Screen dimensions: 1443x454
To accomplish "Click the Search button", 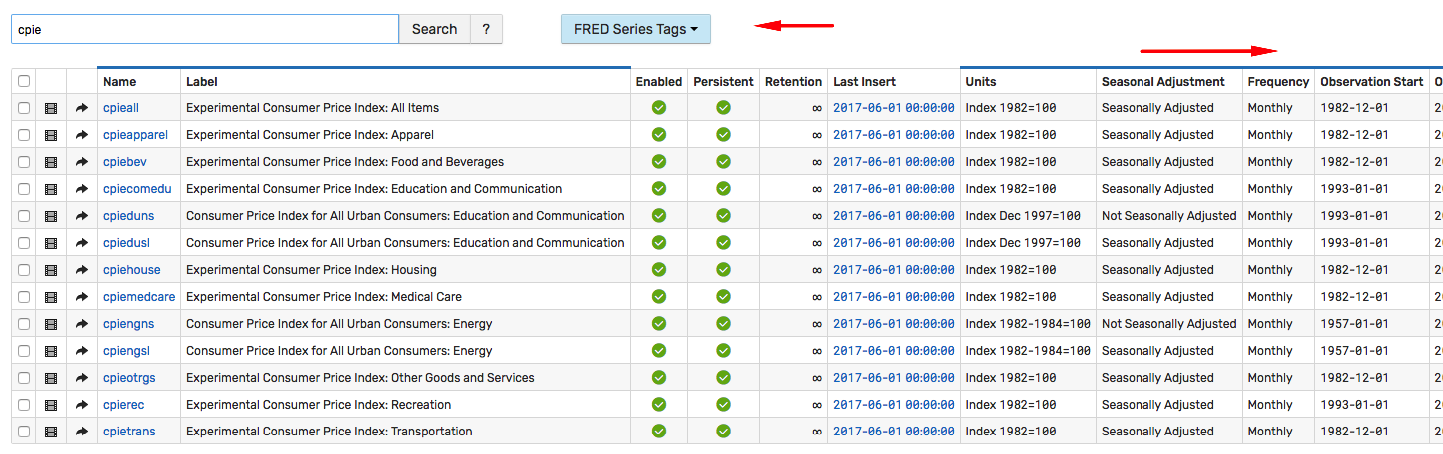I will 434,29.
